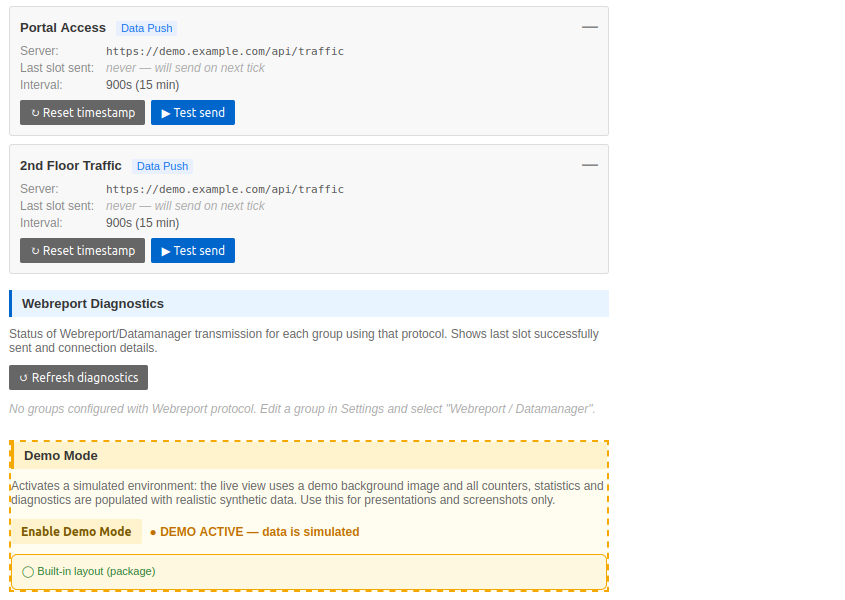Click the 2nd Floor Traffic card title
845x600 pixels.
point(71,165)
